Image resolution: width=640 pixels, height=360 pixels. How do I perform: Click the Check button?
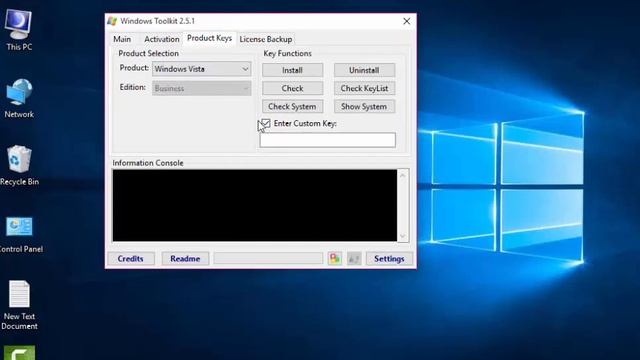(292, 88)
